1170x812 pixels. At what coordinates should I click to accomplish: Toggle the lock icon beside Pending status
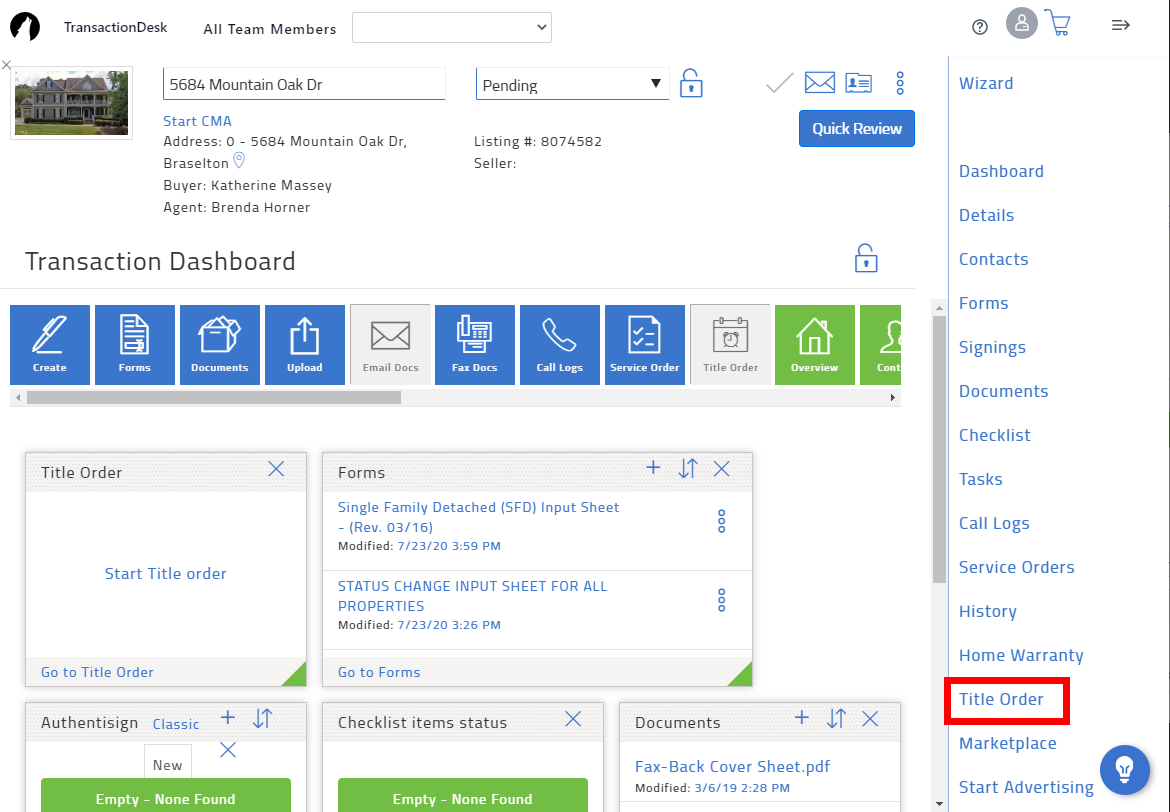[x=691, y=83]
